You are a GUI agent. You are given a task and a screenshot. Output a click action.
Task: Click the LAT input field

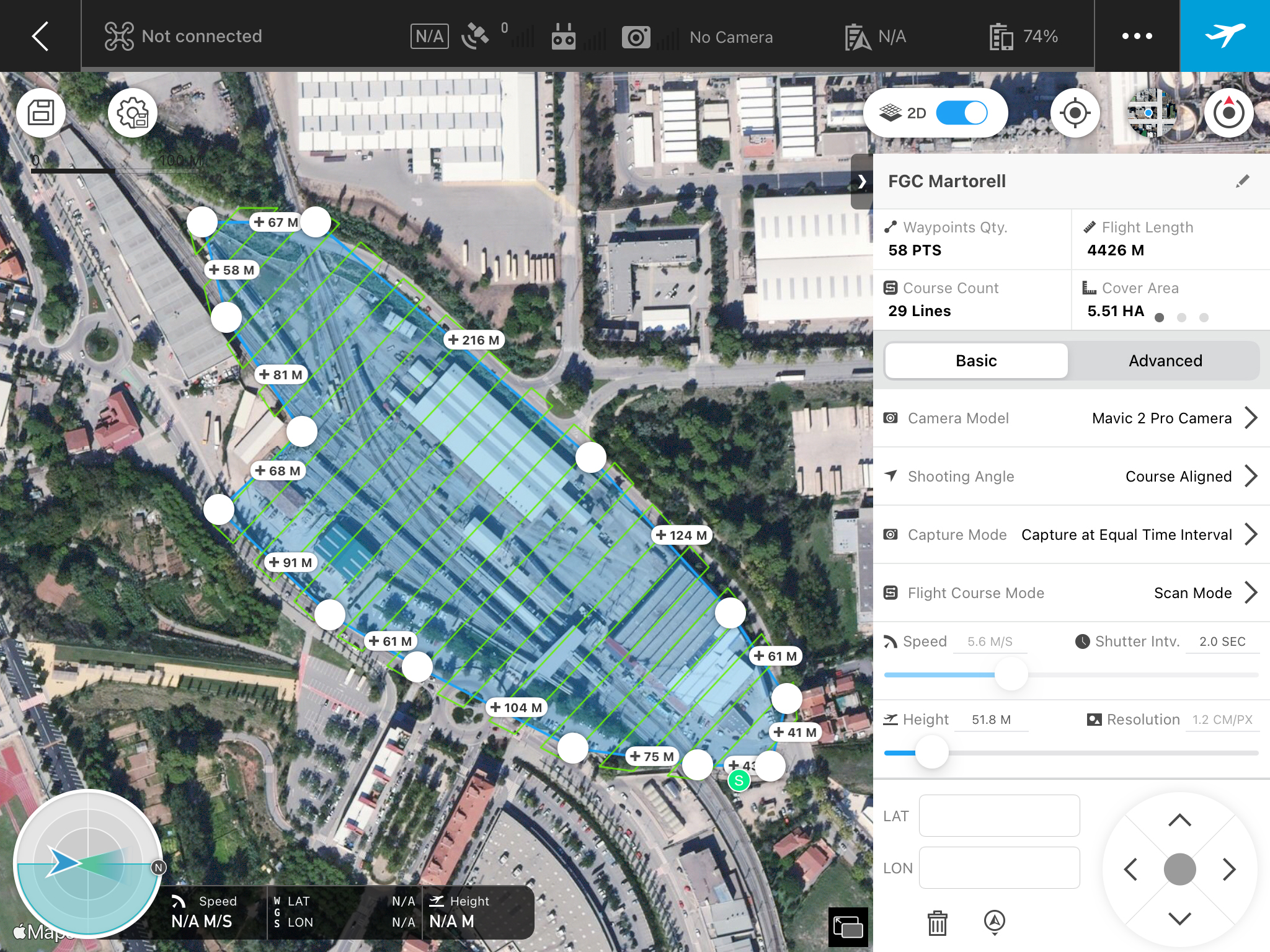999,816
